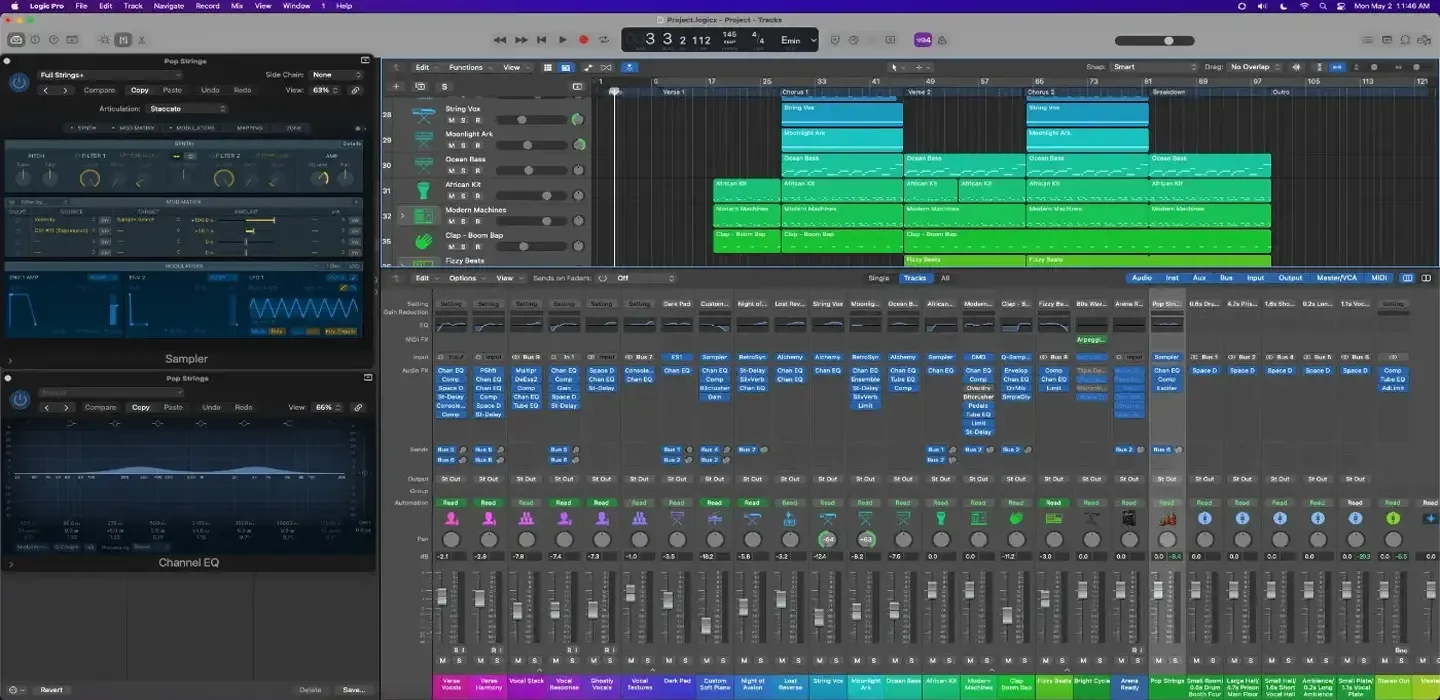Open the Tracks area Edit menu
The image size is (1440, 700).
(425, 67)
